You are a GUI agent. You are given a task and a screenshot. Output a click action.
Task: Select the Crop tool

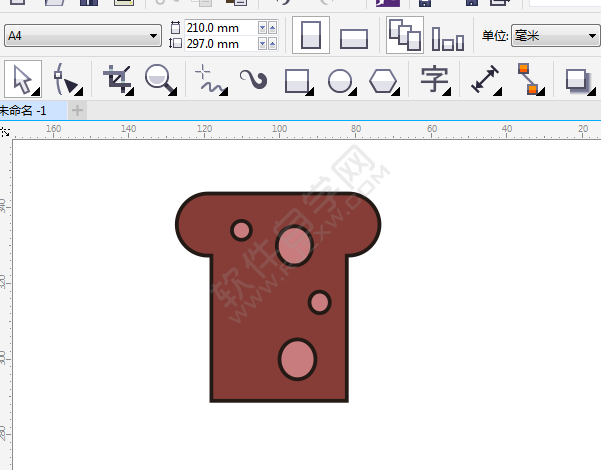point(118,79)
